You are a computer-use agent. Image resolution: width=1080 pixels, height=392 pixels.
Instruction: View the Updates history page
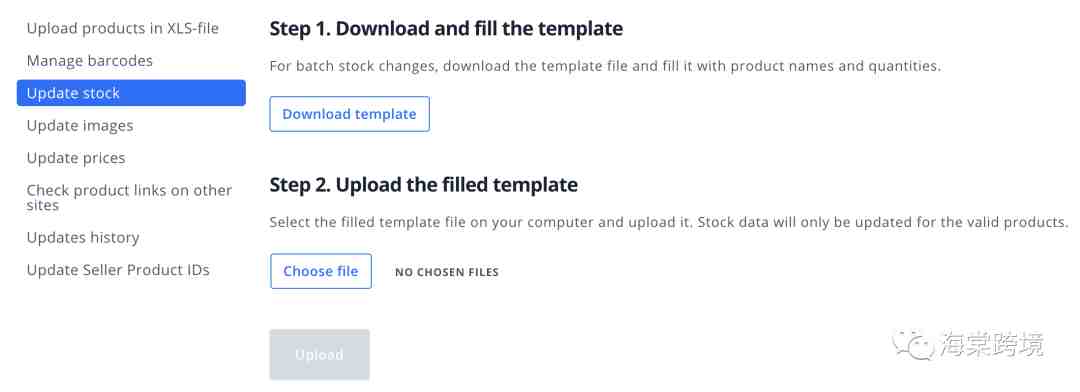[83, 238]
